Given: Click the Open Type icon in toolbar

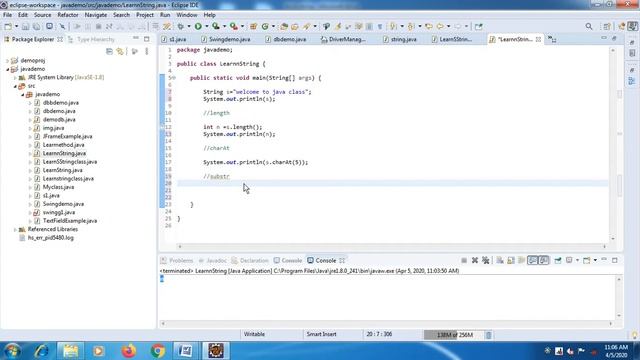Looking at the screenshot, I should [284, 27].
